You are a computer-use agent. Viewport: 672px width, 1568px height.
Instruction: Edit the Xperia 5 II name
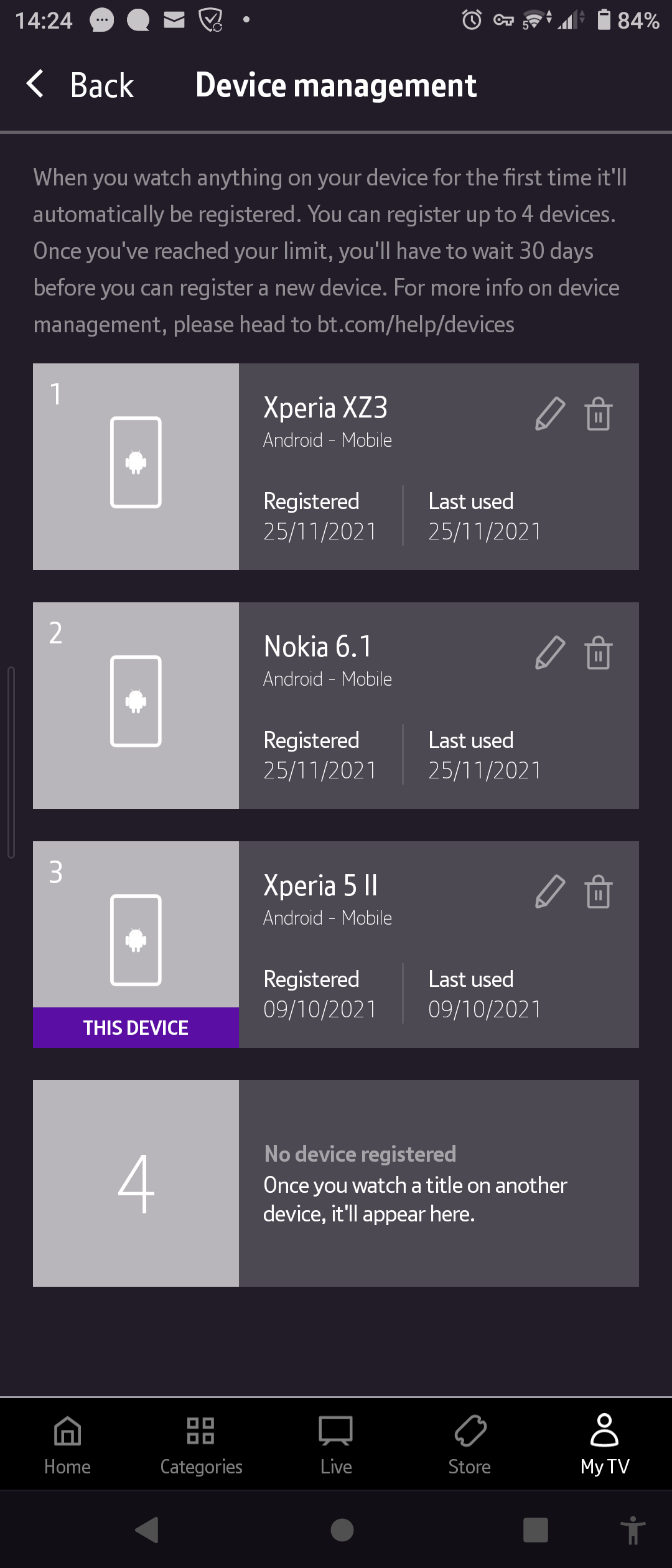pyautogui.click(x=550, y=892)
